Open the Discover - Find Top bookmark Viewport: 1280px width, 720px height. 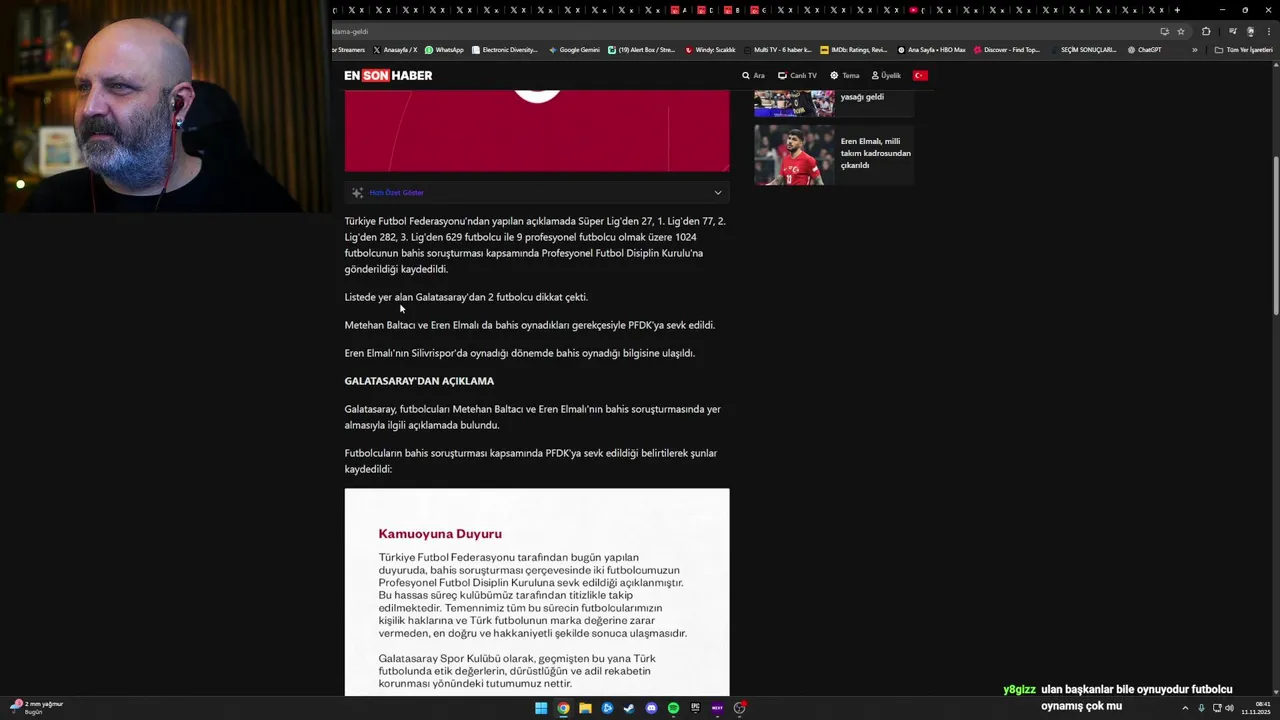(1008, 50)
